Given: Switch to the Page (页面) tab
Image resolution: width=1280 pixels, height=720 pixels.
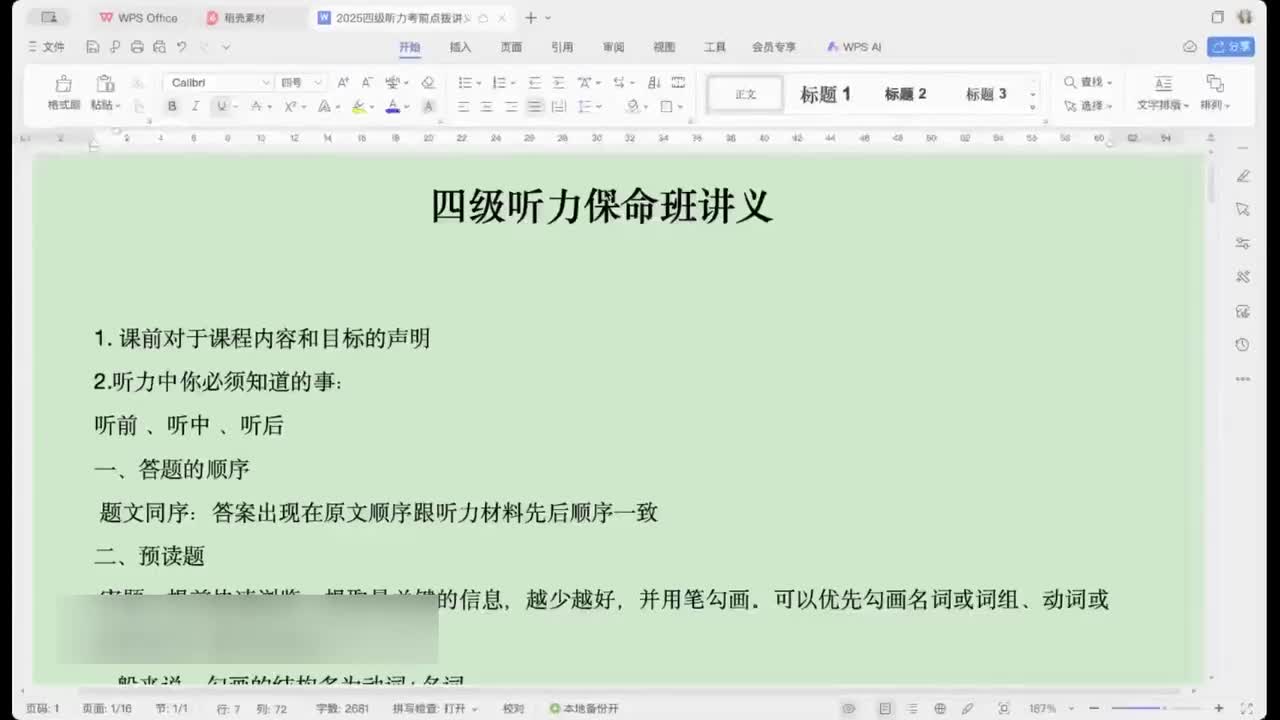Looking at the screenshot, I should click(511, 47).
